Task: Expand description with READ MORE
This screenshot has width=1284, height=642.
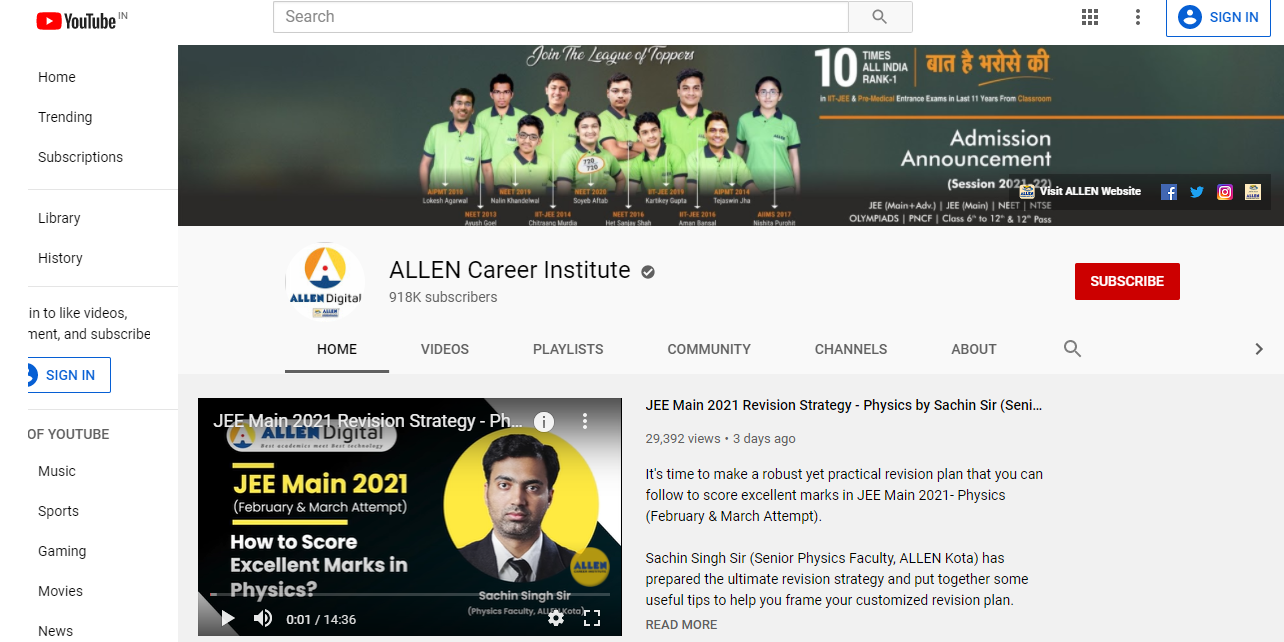Action: click(681, 624)
